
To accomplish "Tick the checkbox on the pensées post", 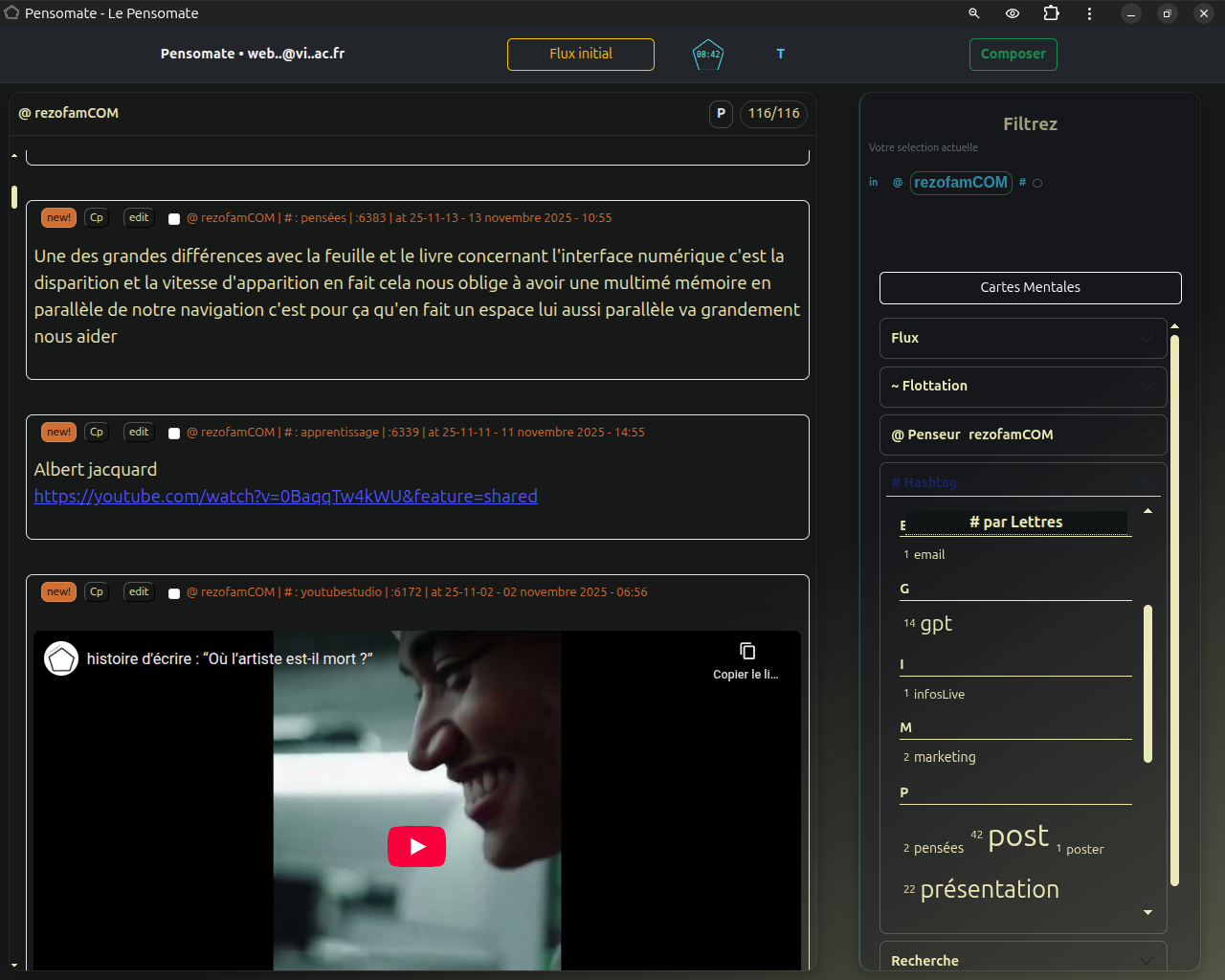I will point(174,219).
